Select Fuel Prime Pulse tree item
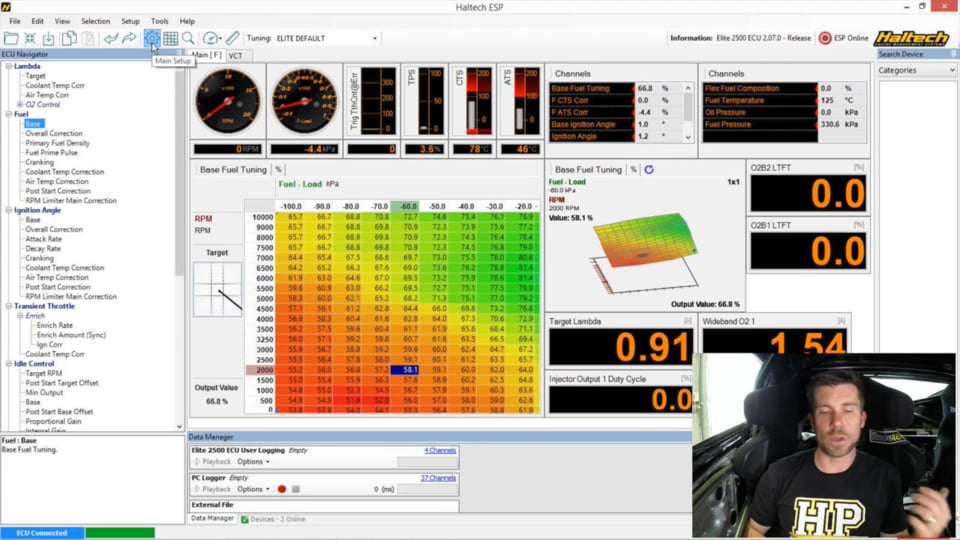 [51, 153]
